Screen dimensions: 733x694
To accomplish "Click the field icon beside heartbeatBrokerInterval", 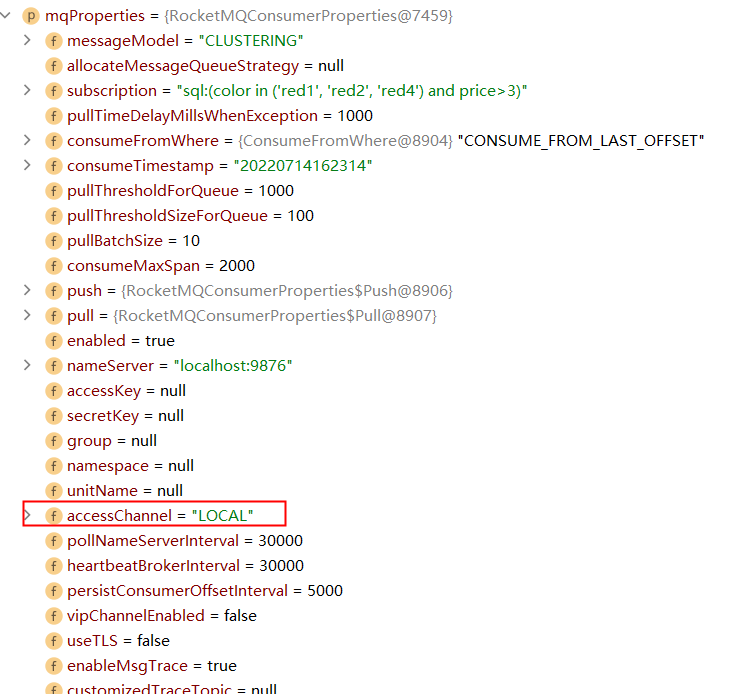I will (x=54, y=566).
